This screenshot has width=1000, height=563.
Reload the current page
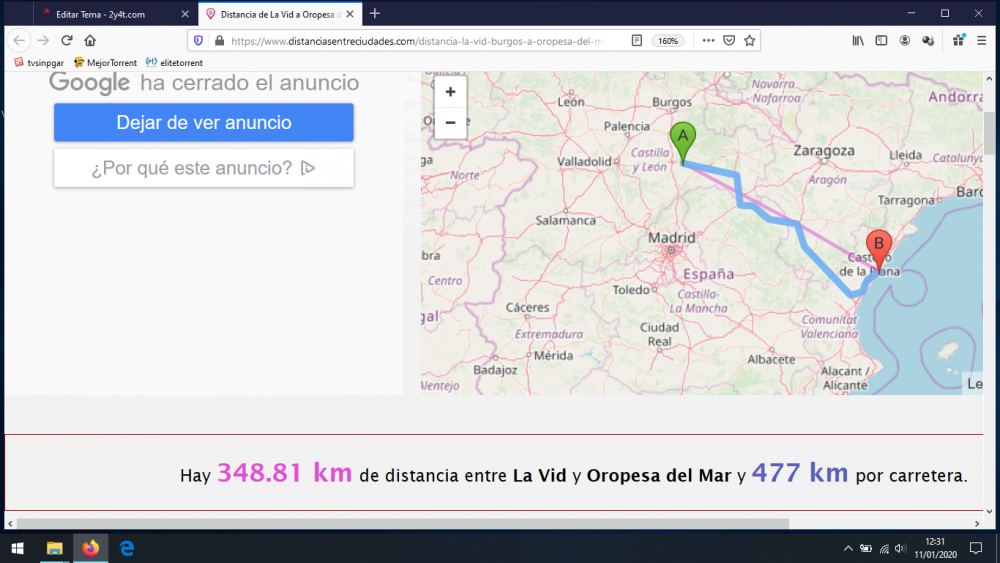pyautogui.click(x=67, y=41)
